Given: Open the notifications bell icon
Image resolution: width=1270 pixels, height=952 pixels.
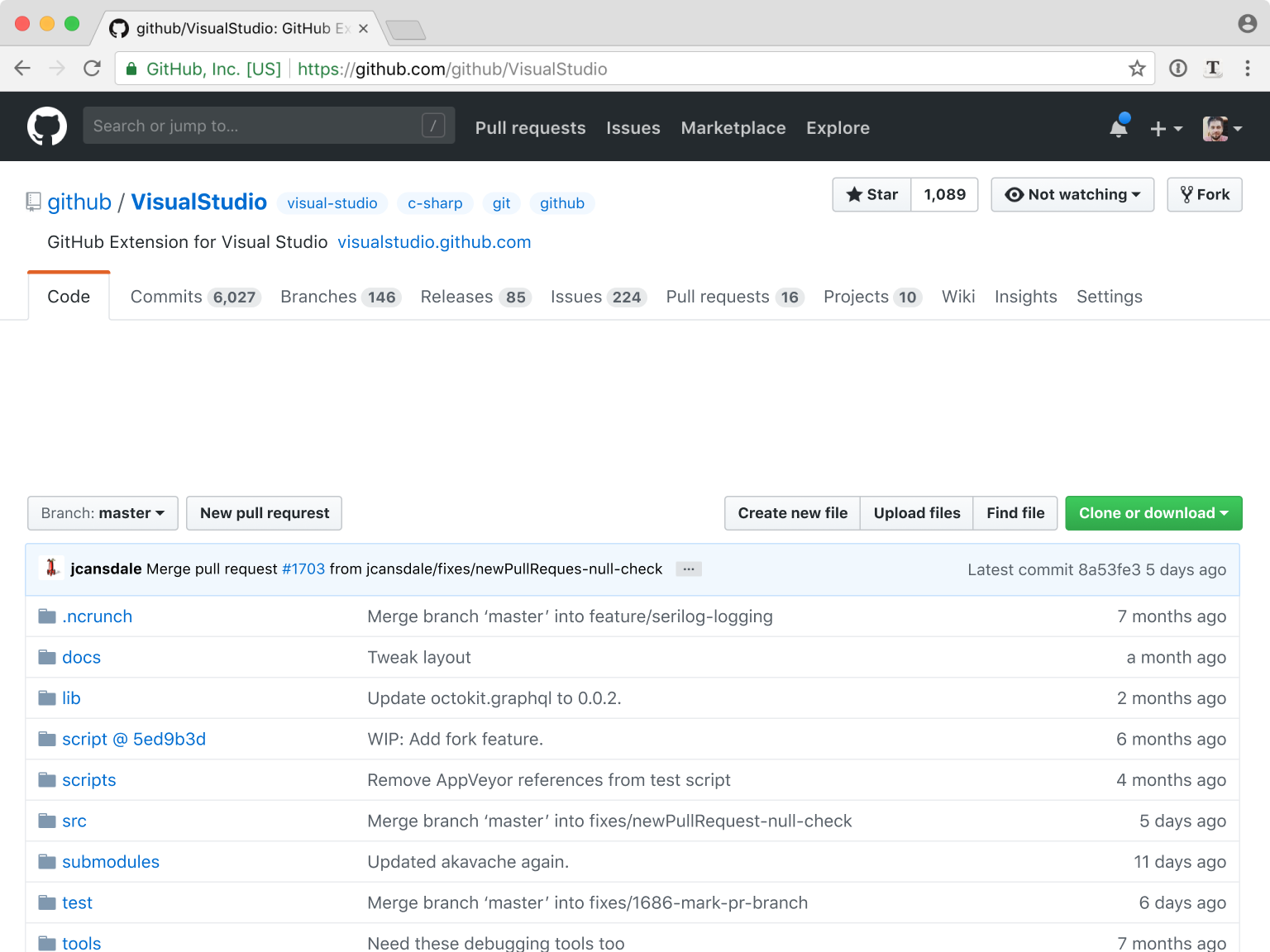Looking at the screenshot, I should pyautogui.click(x=1119, y=127).
